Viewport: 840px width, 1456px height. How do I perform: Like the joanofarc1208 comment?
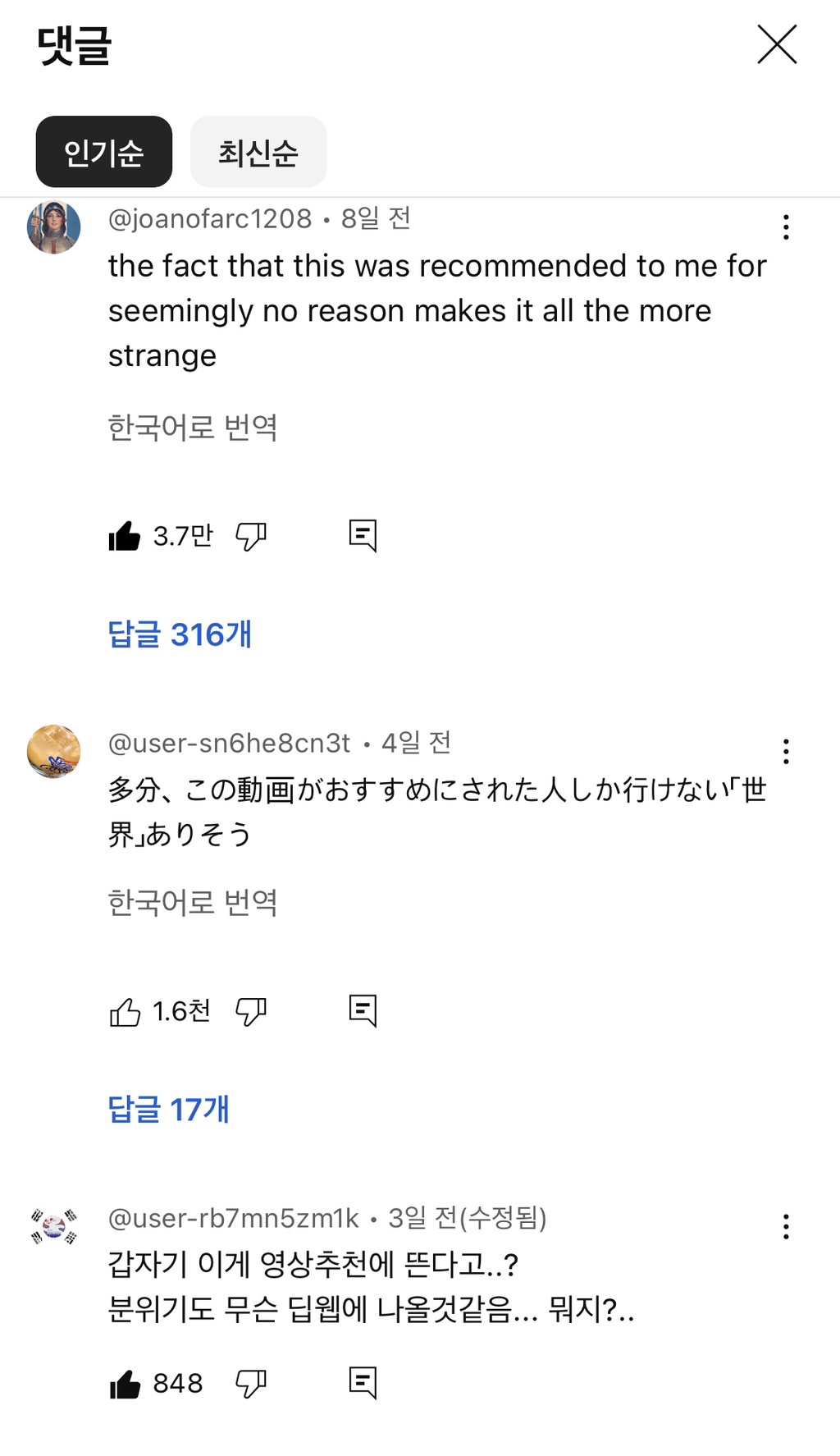[125, 536]
